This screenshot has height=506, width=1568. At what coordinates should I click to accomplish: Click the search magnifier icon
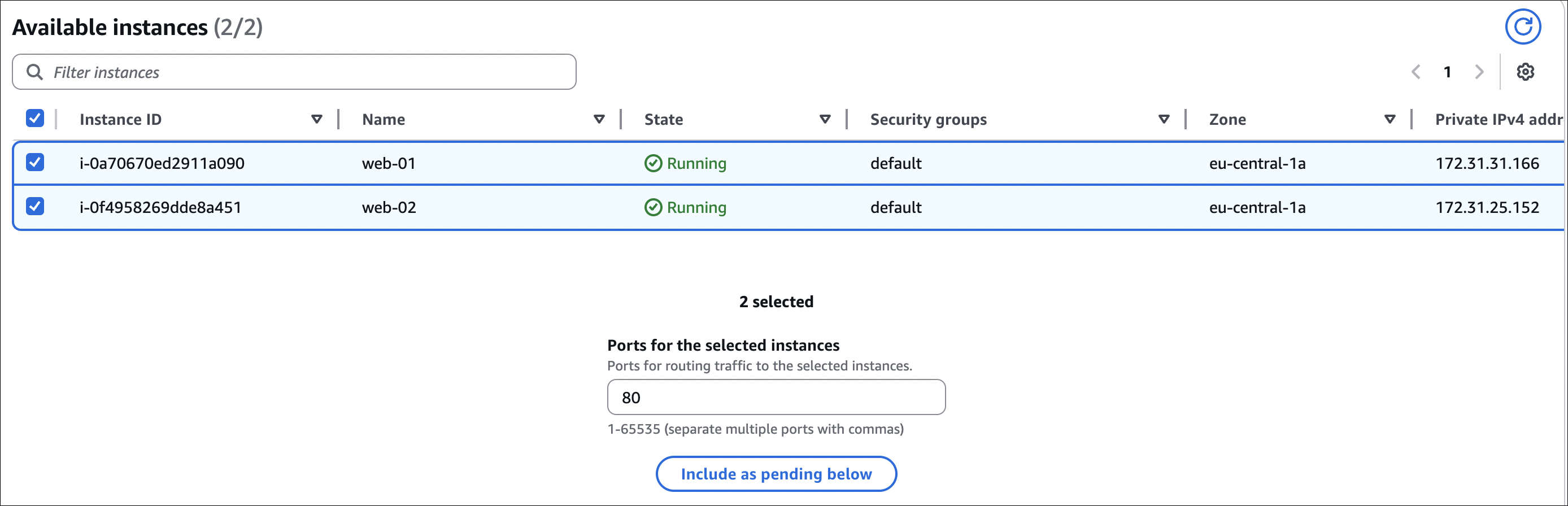click(x=34, y=72)
